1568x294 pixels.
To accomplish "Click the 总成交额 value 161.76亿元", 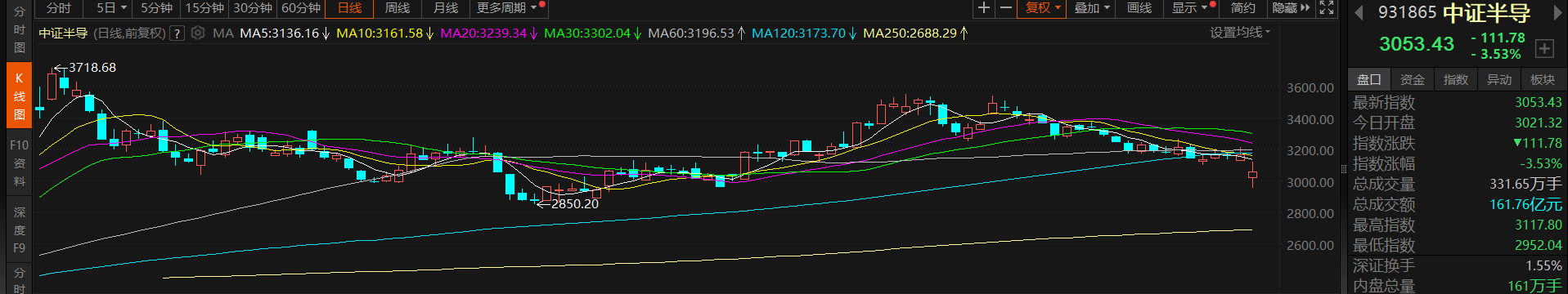I will tap(1526, 204).
